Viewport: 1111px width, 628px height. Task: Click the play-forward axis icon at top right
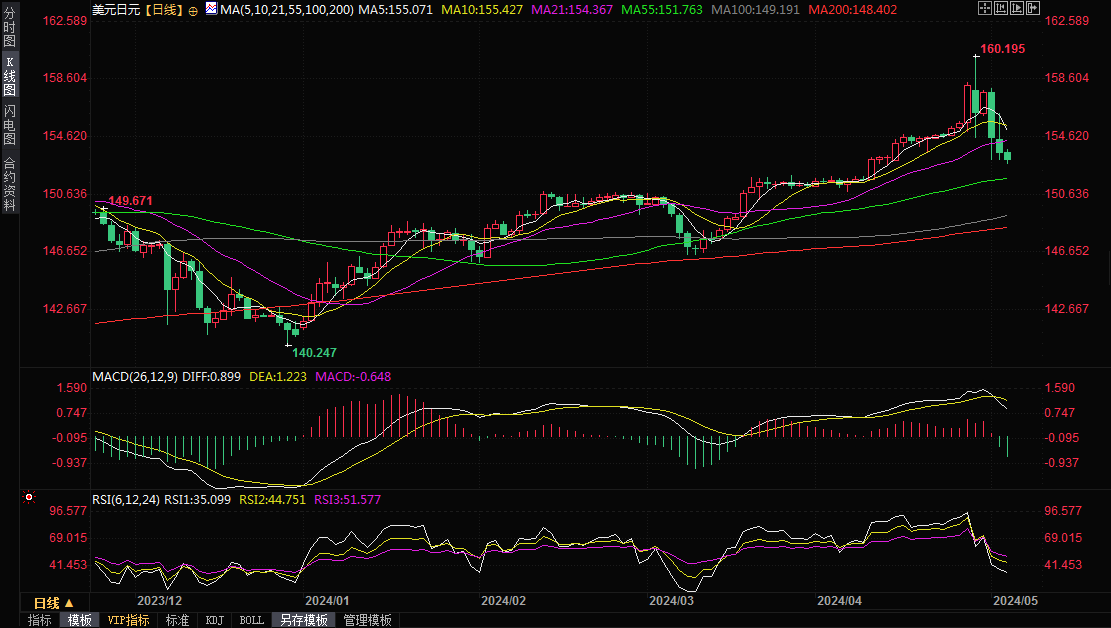click(x=1016, y=9)
